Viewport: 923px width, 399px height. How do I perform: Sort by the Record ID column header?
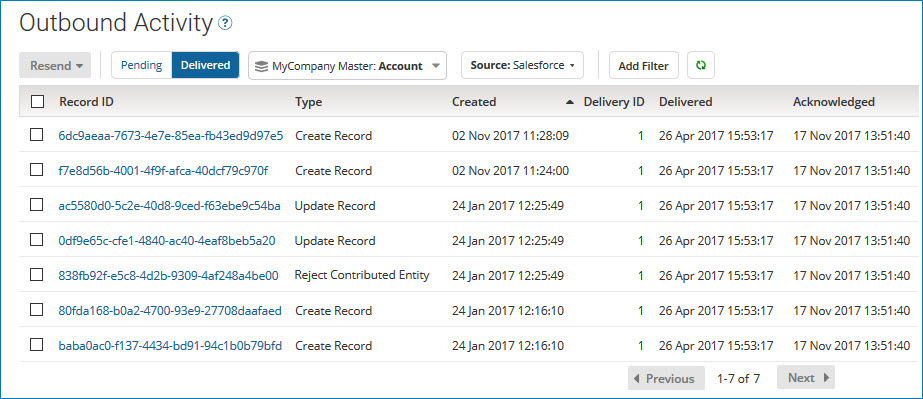[x=86, y=102]
